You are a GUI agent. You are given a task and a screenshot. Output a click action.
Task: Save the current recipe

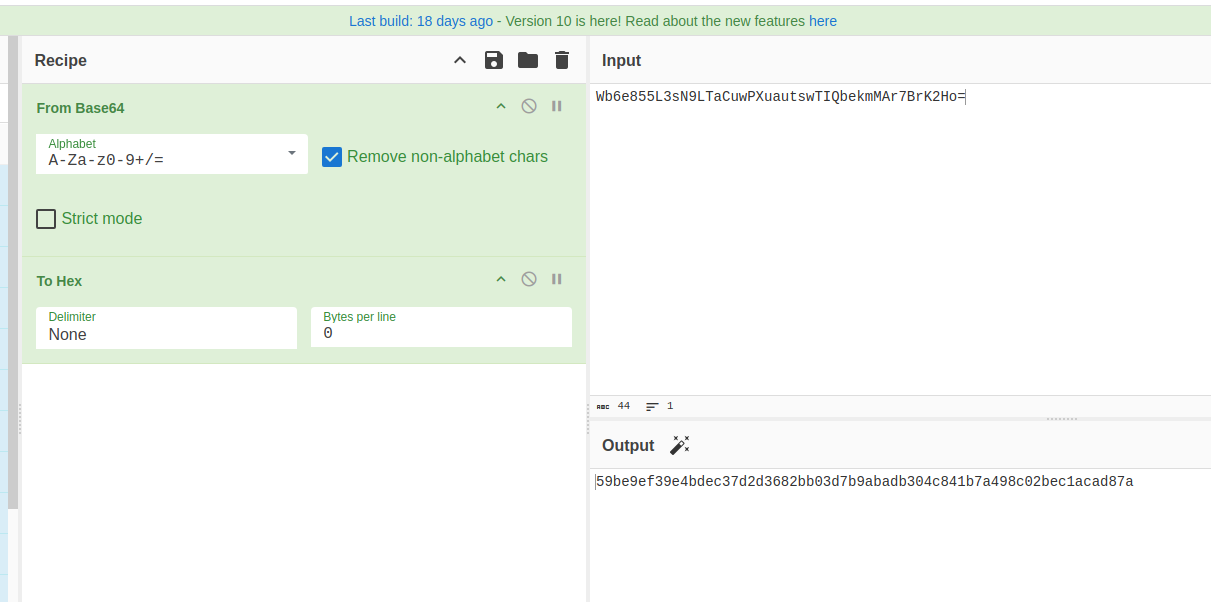(x=494, y=61)
